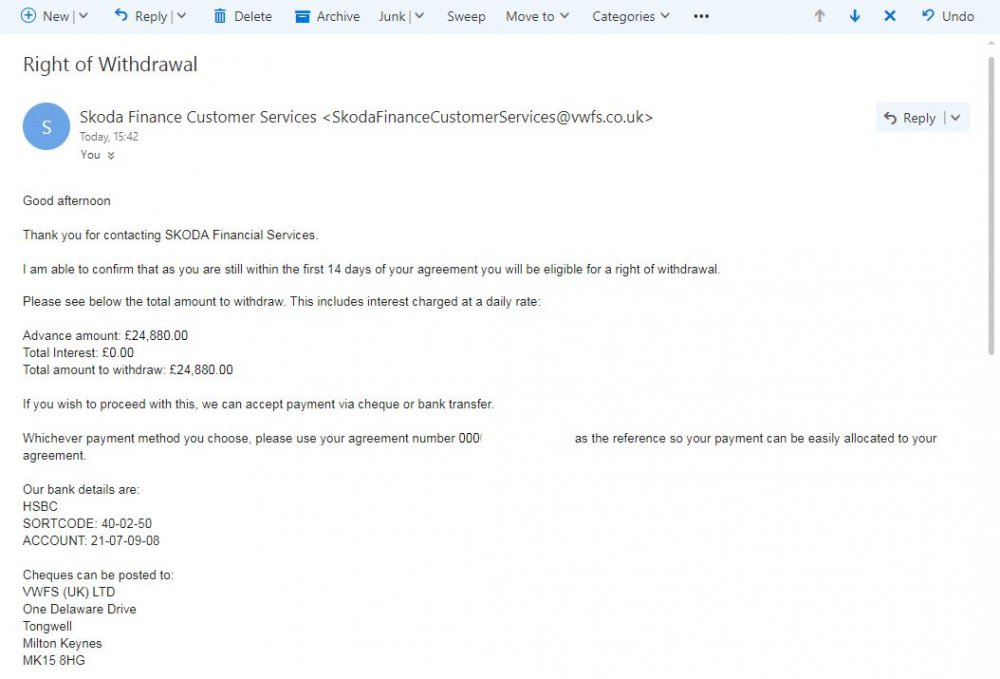Close the message with X icon
Screen dimensions: 1000x679
pyautogui.click(x=890, y=16)
